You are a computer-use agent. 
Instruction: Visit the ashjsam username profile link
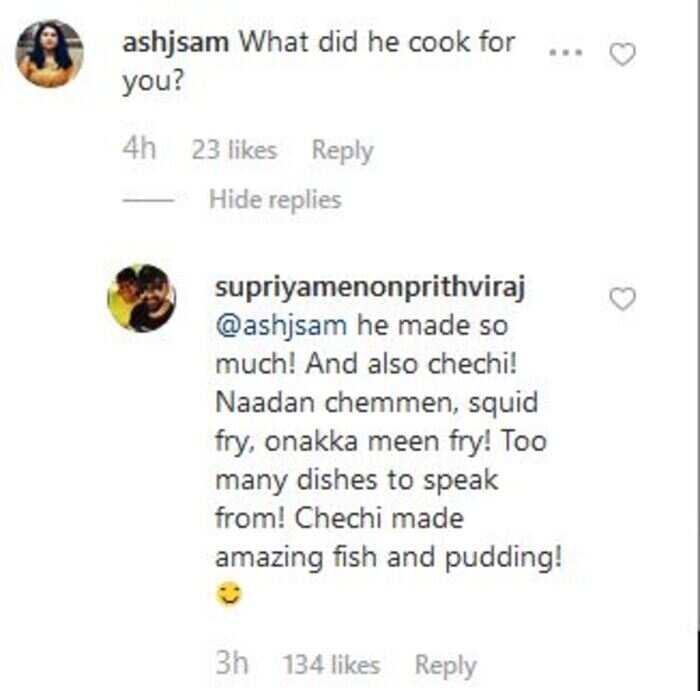pos(175,43)
